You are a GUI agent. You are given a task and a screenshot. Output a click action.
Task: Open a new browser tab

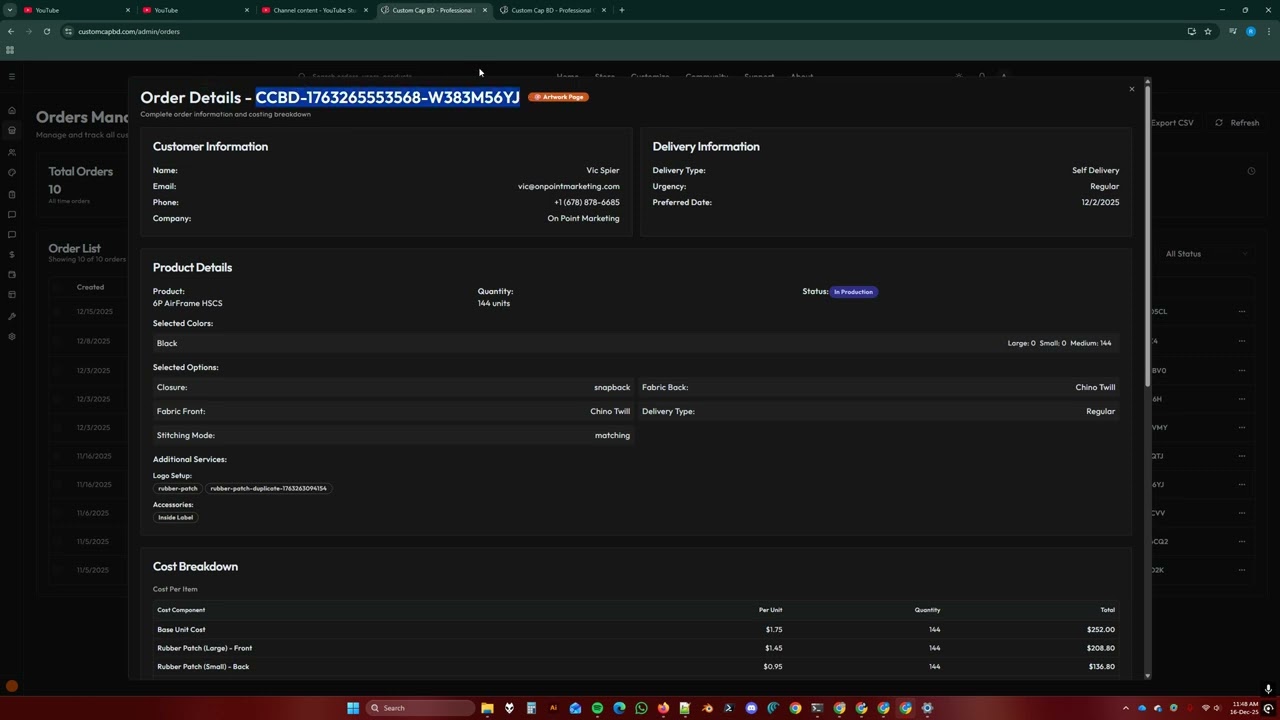(622, 10)
